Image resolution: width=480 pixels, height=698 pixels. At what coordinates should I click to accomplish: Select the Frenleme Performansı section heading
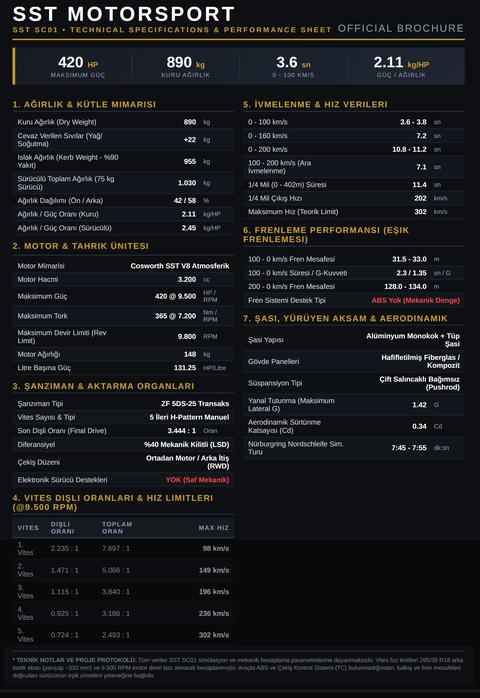(x=326, y=235)
